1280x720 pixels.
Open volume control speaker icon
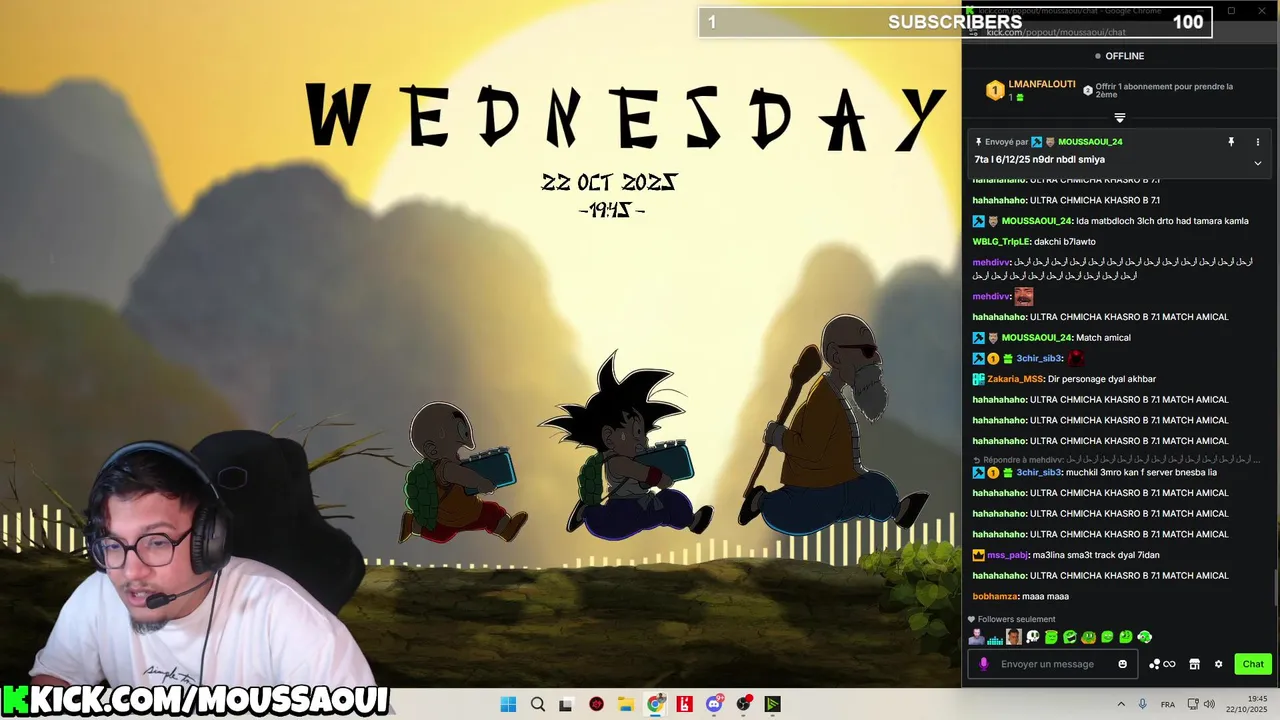tap(1209, 704)
